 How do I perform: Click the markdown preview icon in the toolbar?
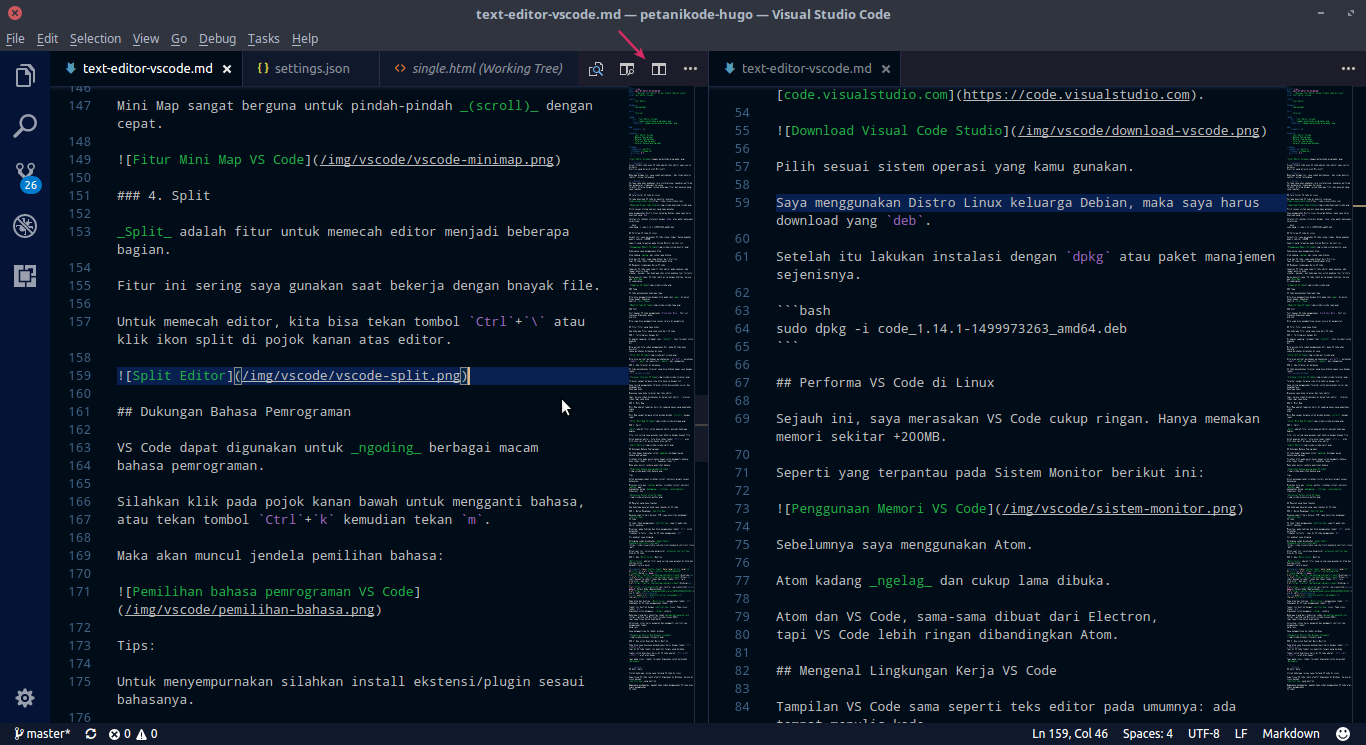596,68
